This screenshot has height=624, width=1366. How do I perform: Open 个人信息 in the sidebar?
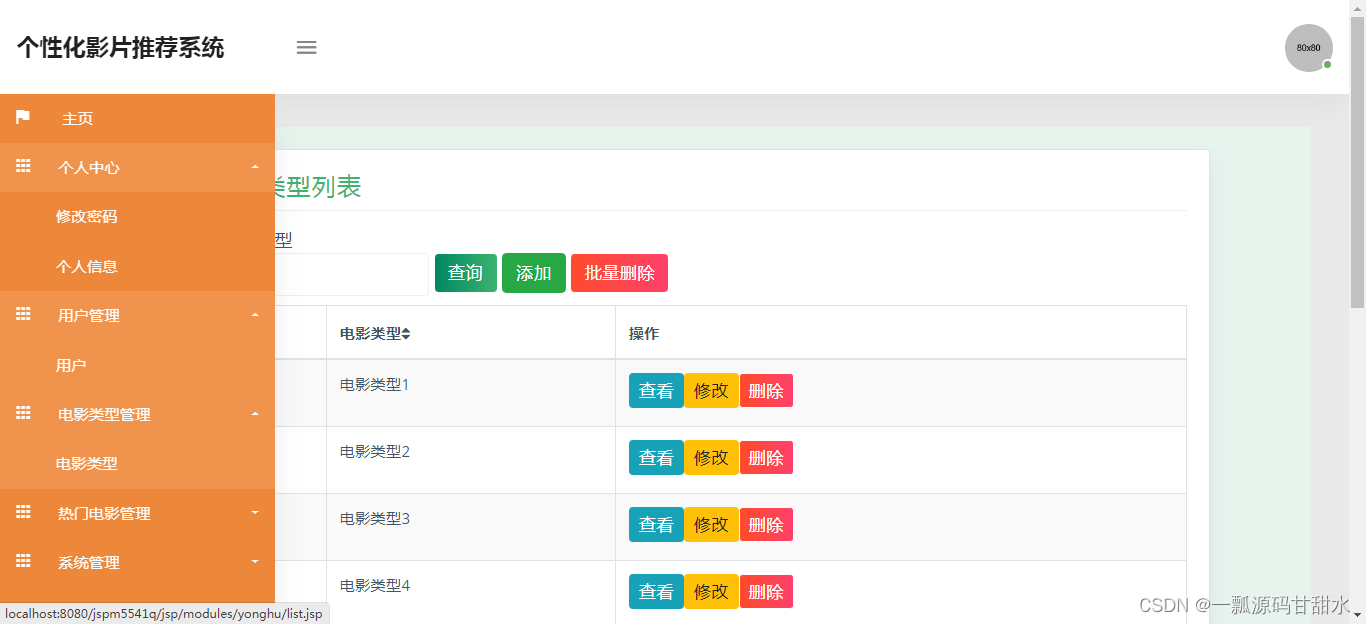pos(87,266)
